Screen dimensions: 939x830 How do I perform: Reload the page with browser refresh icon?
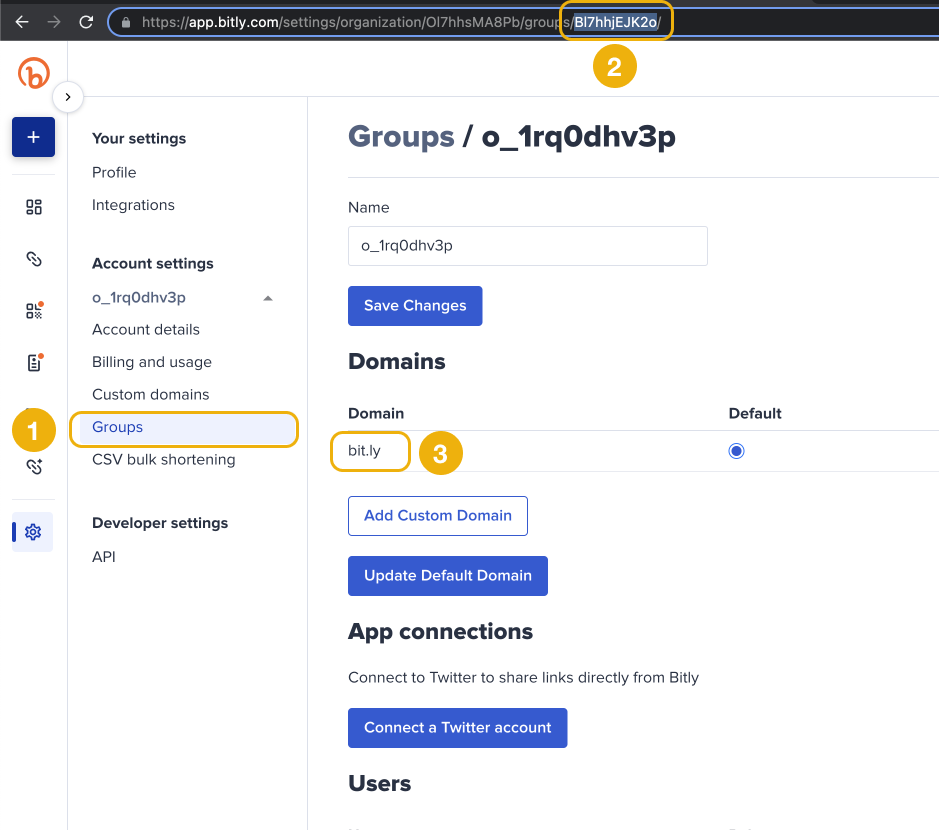pyautogui.click(x=86, y=21)
